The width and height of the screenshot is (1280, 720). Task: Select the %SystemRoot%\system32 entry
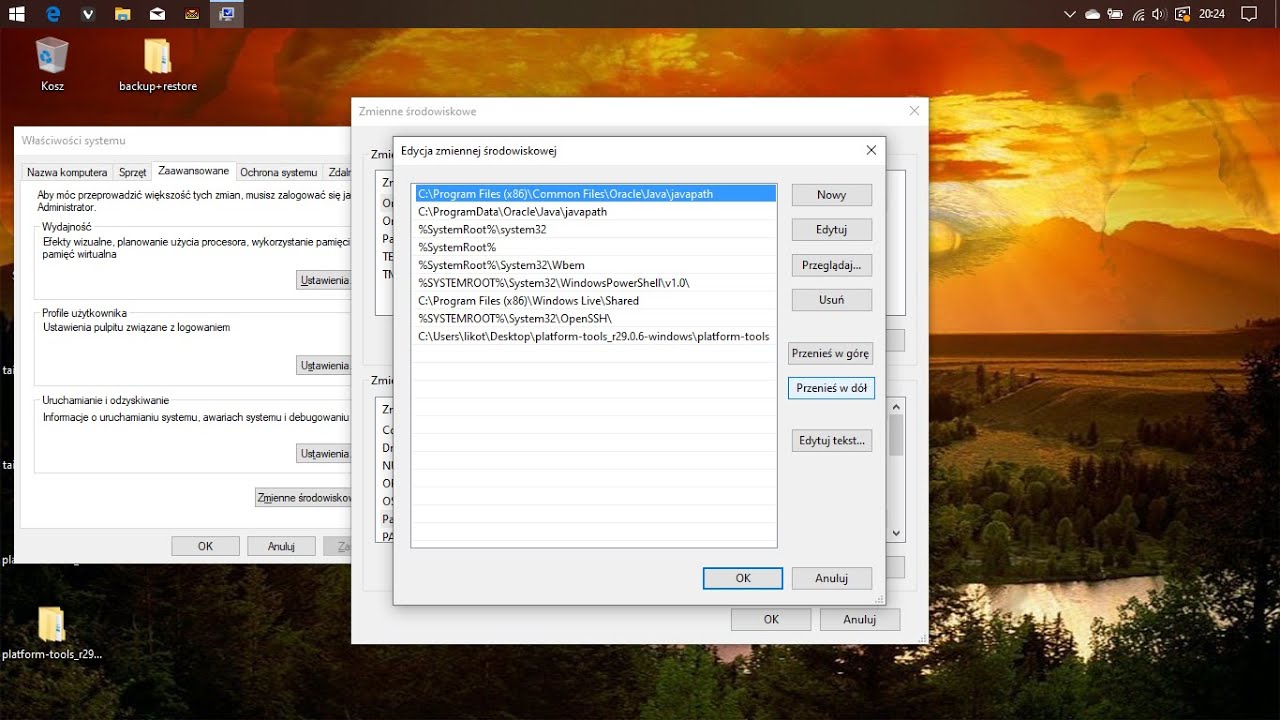[595, 230]
